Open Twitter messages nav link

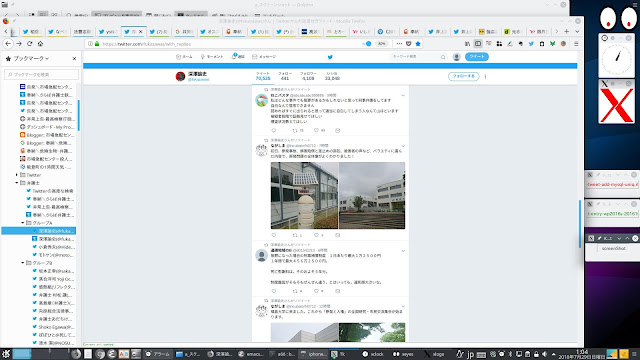pyautogui.click(x=264, y=57)
